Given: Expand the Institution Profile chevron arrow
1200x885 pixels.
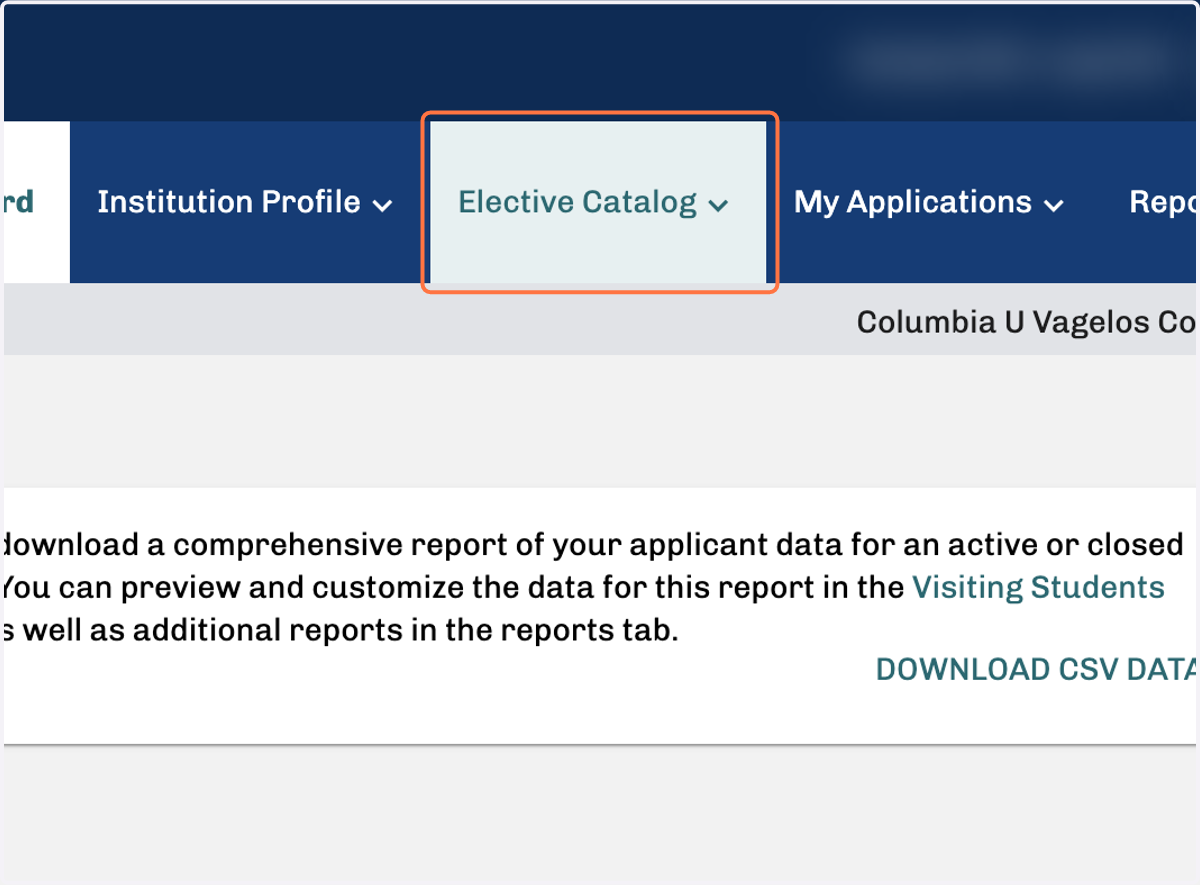Looking at the screenshot, I should (x=382, y=206).
